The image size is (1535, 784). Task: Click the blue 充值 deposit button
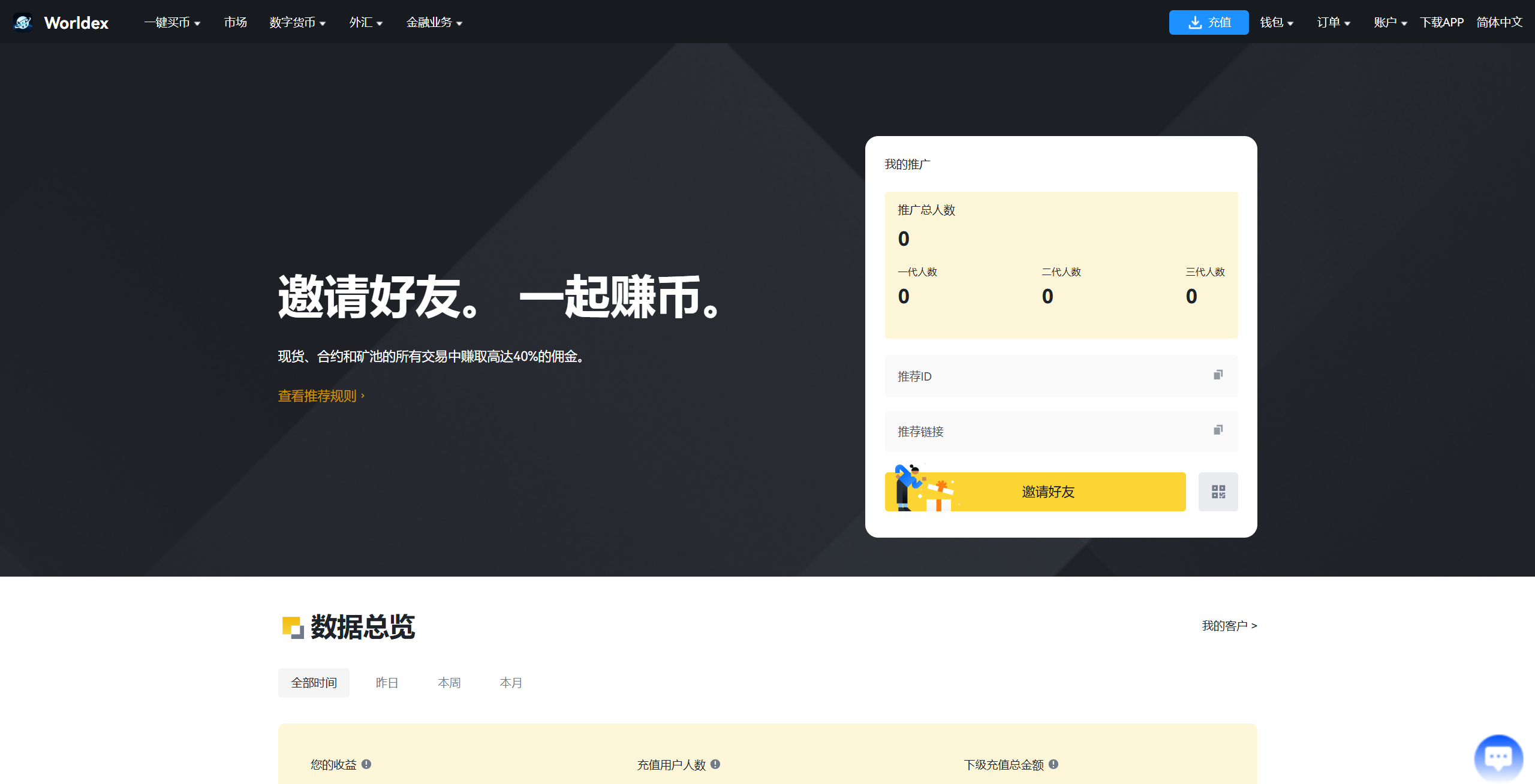[1208, 23]
